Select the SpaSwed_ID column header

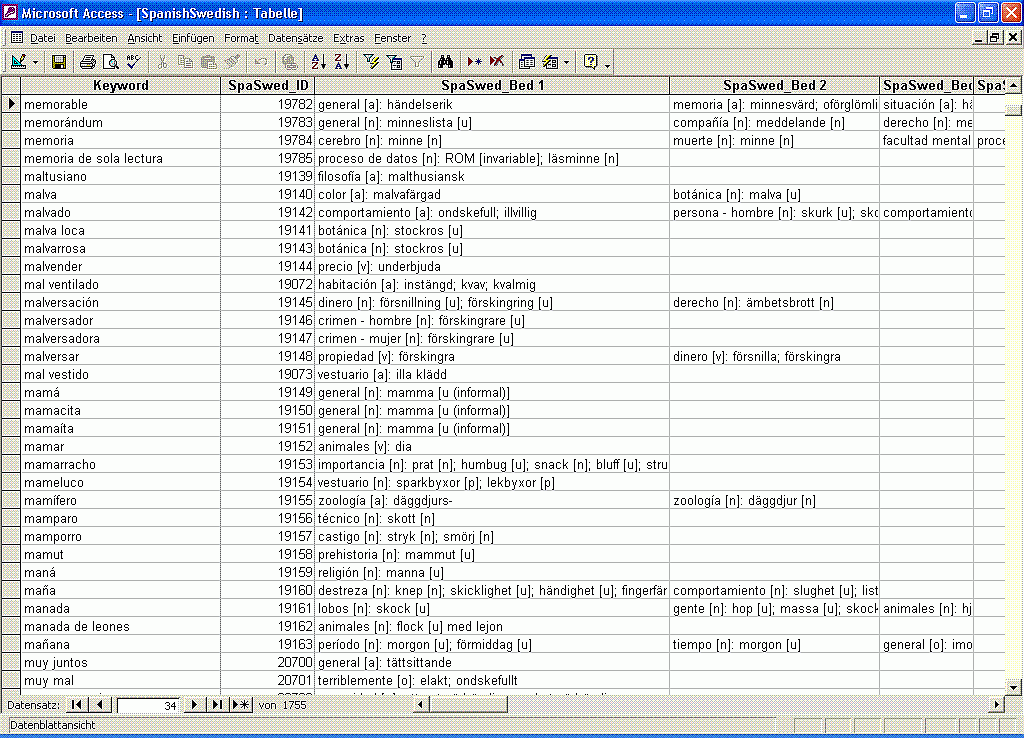tap(268, 85)
